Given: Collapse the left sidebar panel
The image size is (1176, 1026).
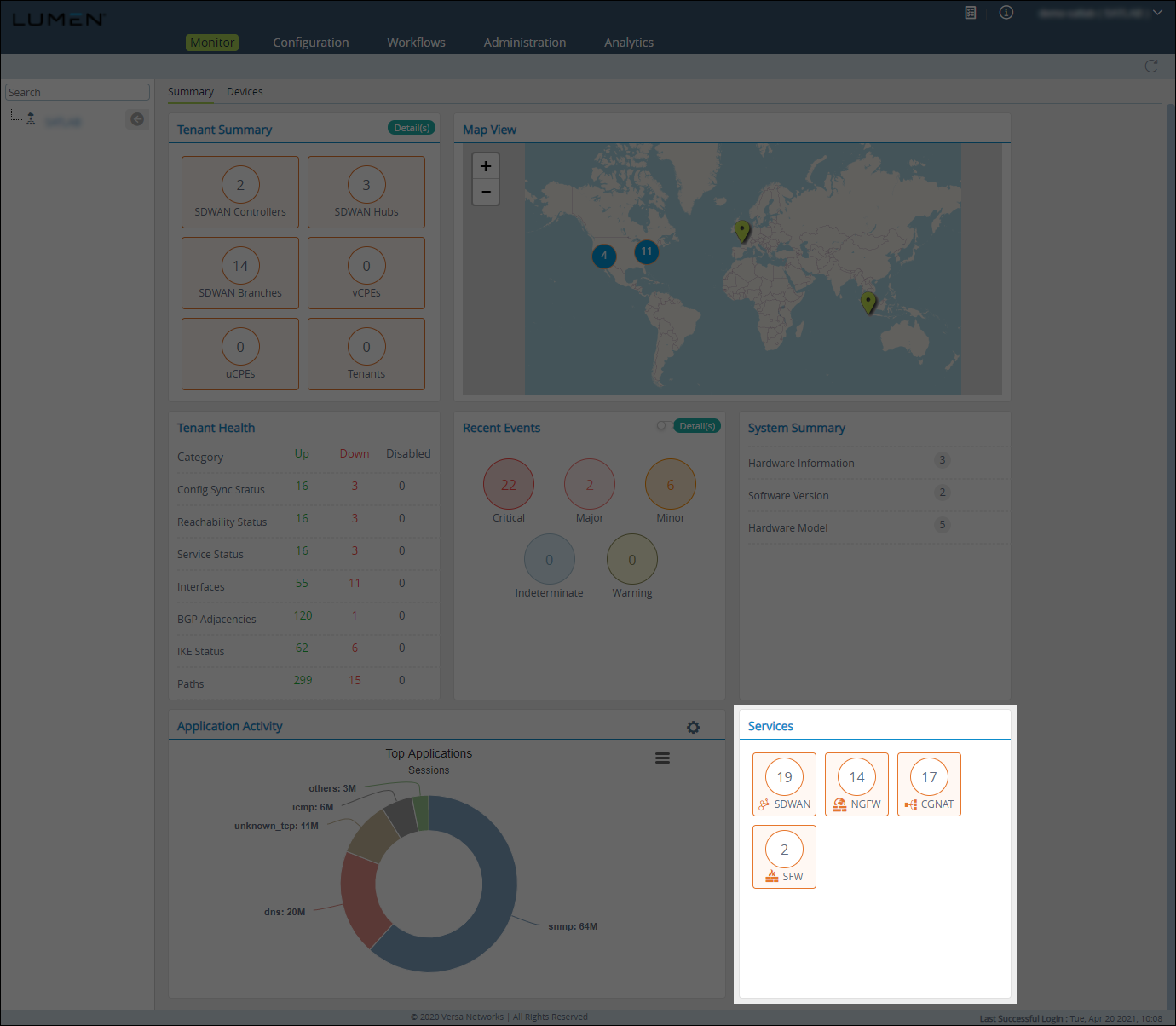Looking at the screenshot, I should point(136,118).
